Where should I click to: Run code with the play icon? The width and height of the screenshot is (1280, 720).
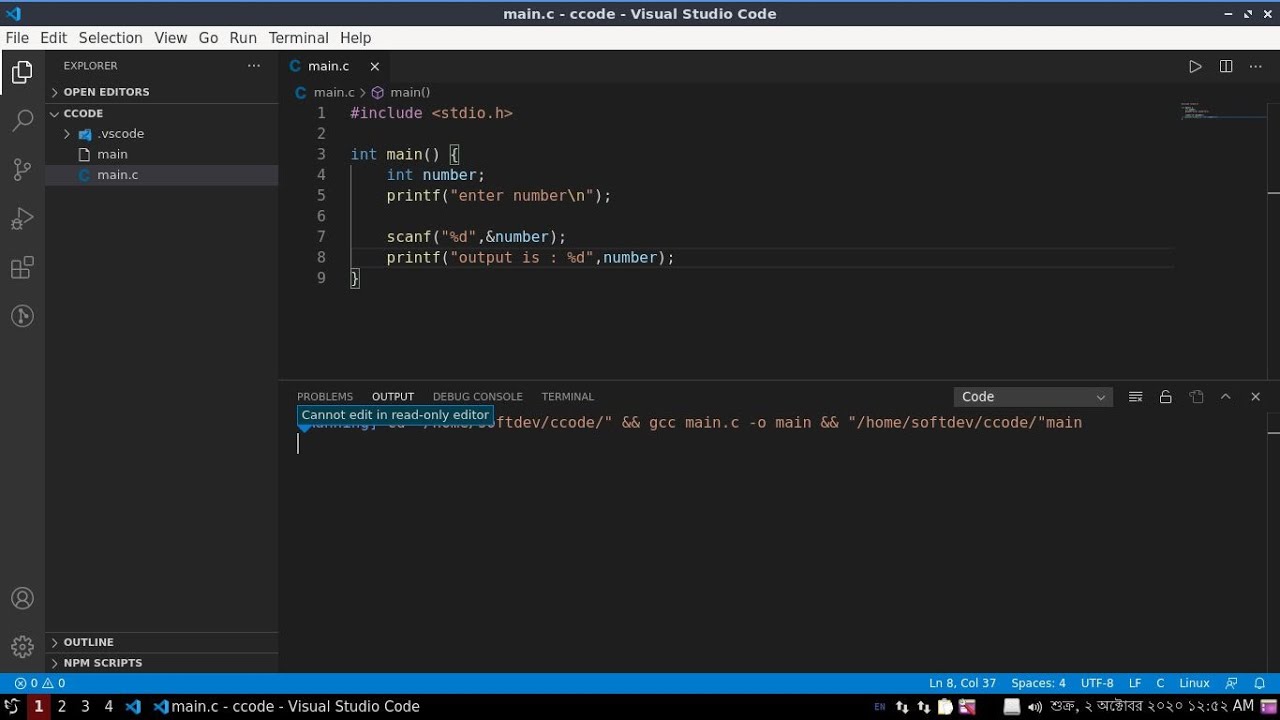point(1195,66)
